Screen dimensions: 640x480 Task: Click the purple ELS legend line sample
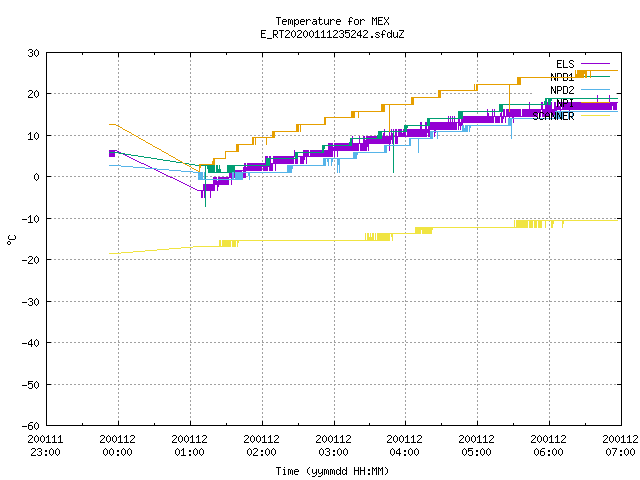595,64
